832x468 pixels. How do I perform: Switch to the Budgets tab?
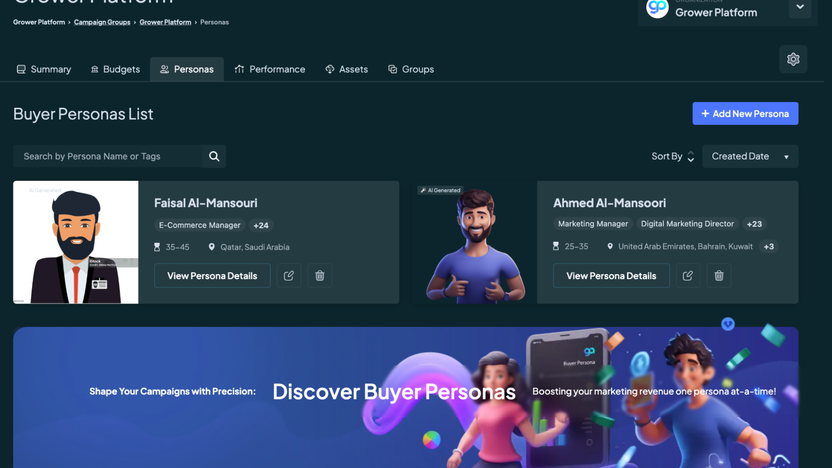coord(114,69)
